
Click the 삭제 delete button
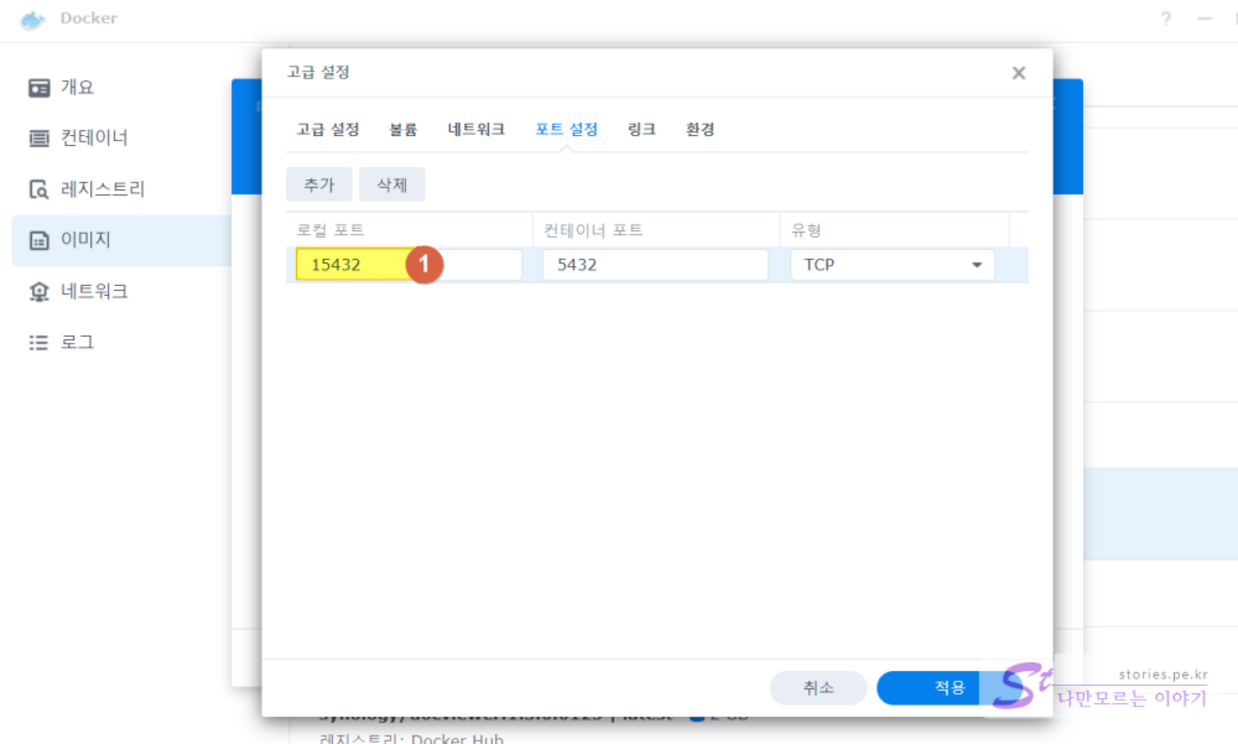click(392, 185)
